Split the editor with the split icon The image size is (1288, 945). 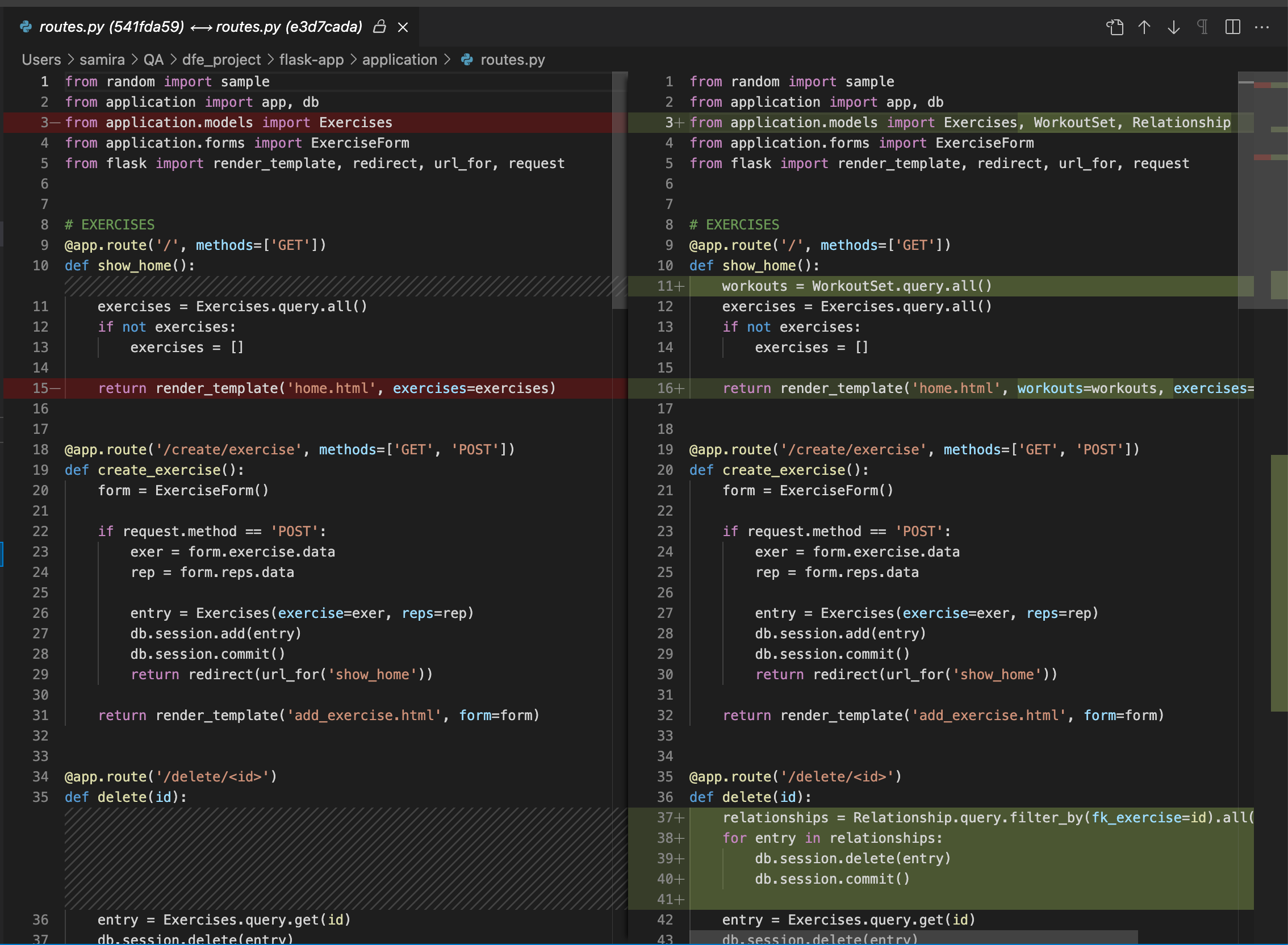tap(1231, 27)
